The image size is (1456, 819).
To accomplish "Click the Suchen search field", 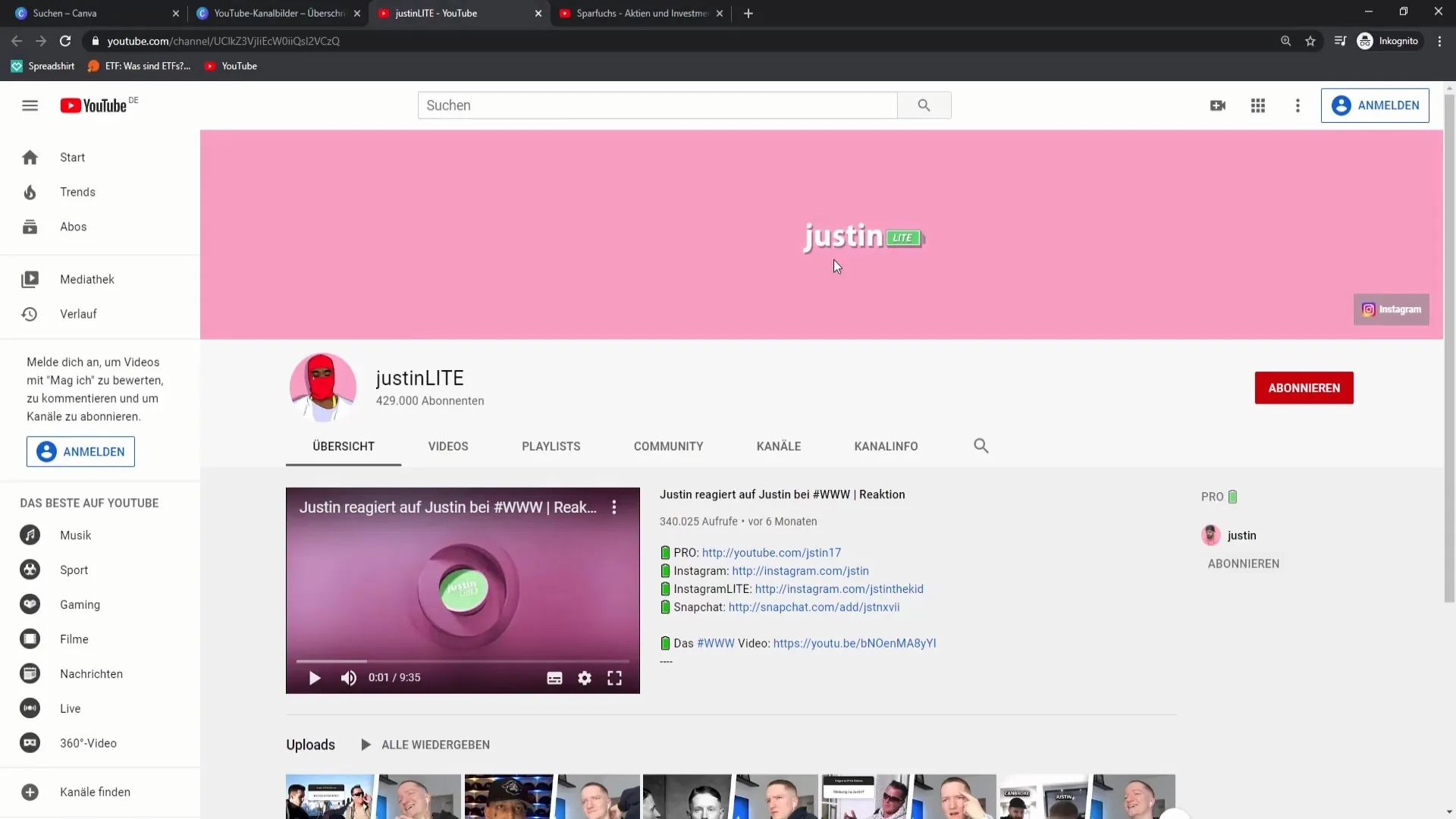I will pyautogui.click(x=657, y=105).
